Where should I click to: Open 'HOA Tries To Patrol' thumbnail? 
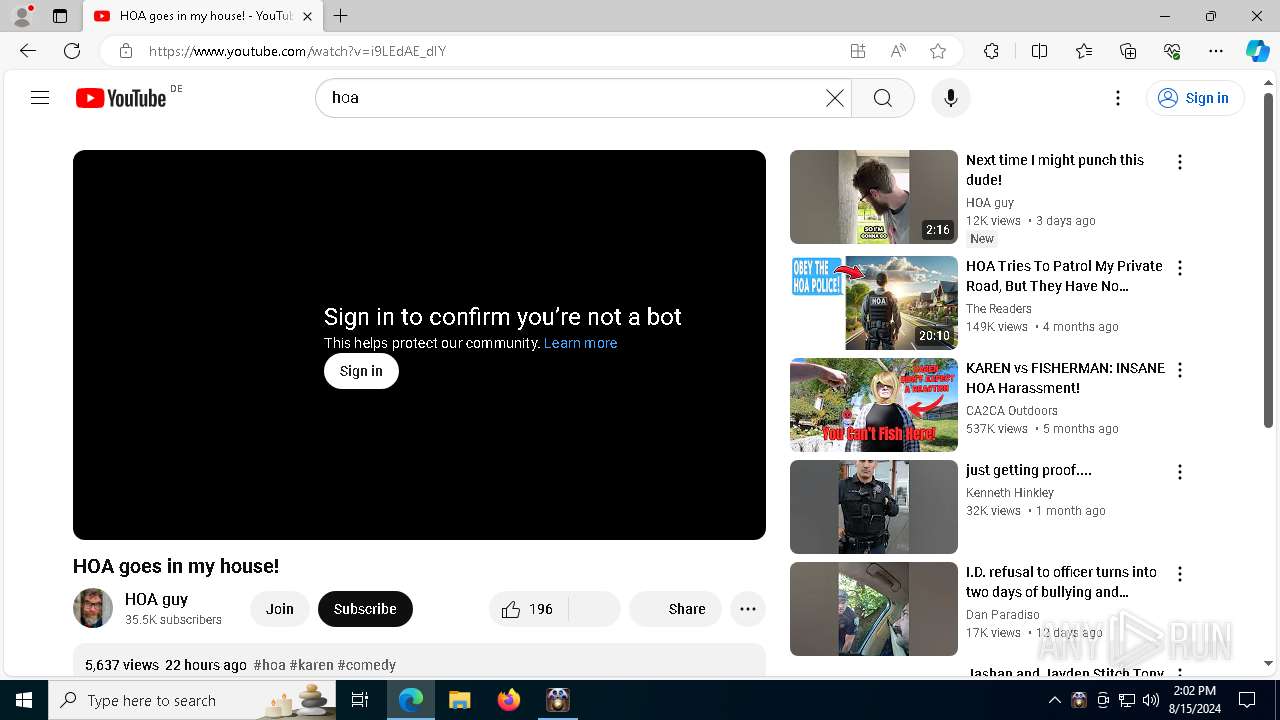point(874,303)
